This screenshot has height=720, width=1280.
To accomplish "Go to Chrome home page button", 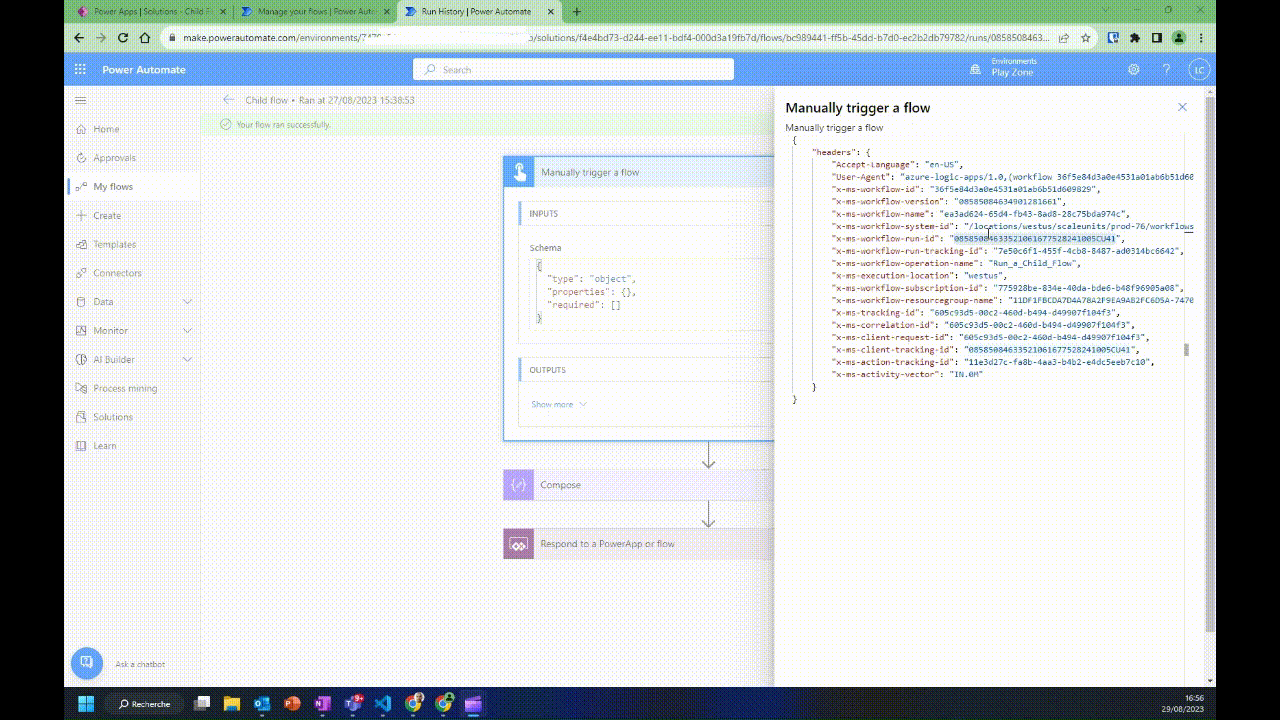I will point(145,38).
